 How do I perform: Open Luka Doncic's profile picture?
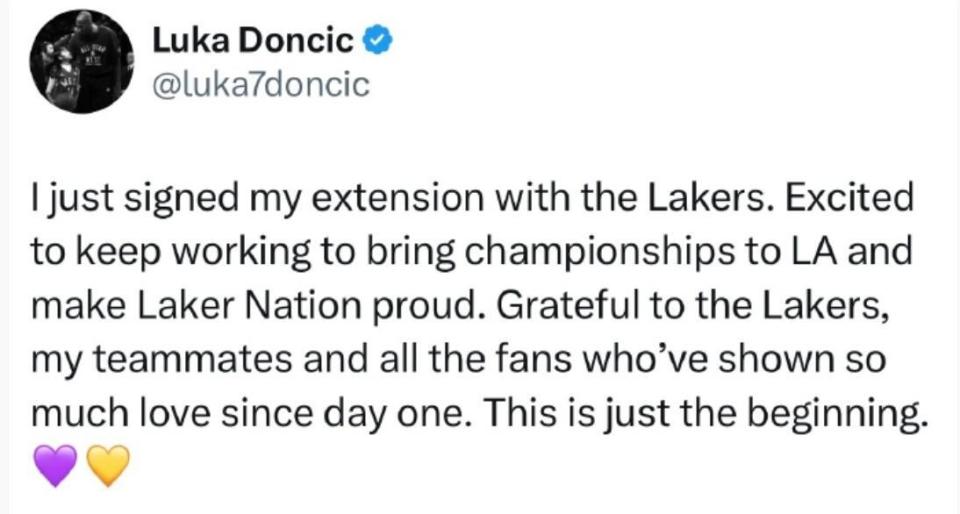(x=81, y=61)
